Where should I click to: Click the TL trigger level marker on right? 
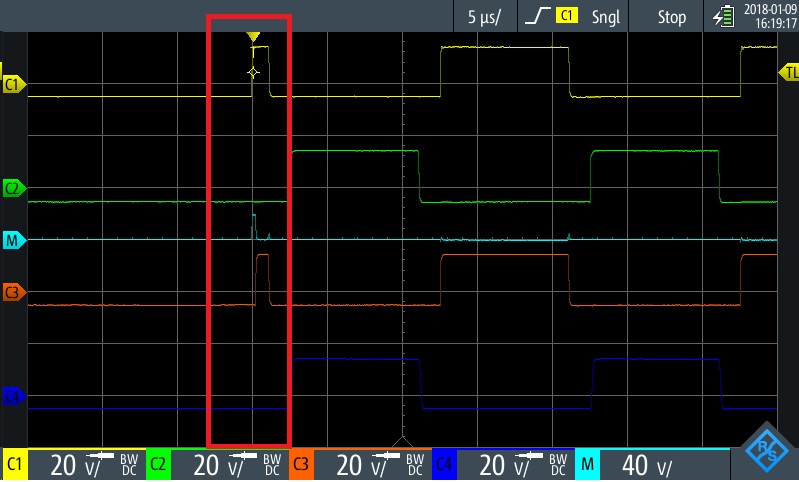coord(789,72)
